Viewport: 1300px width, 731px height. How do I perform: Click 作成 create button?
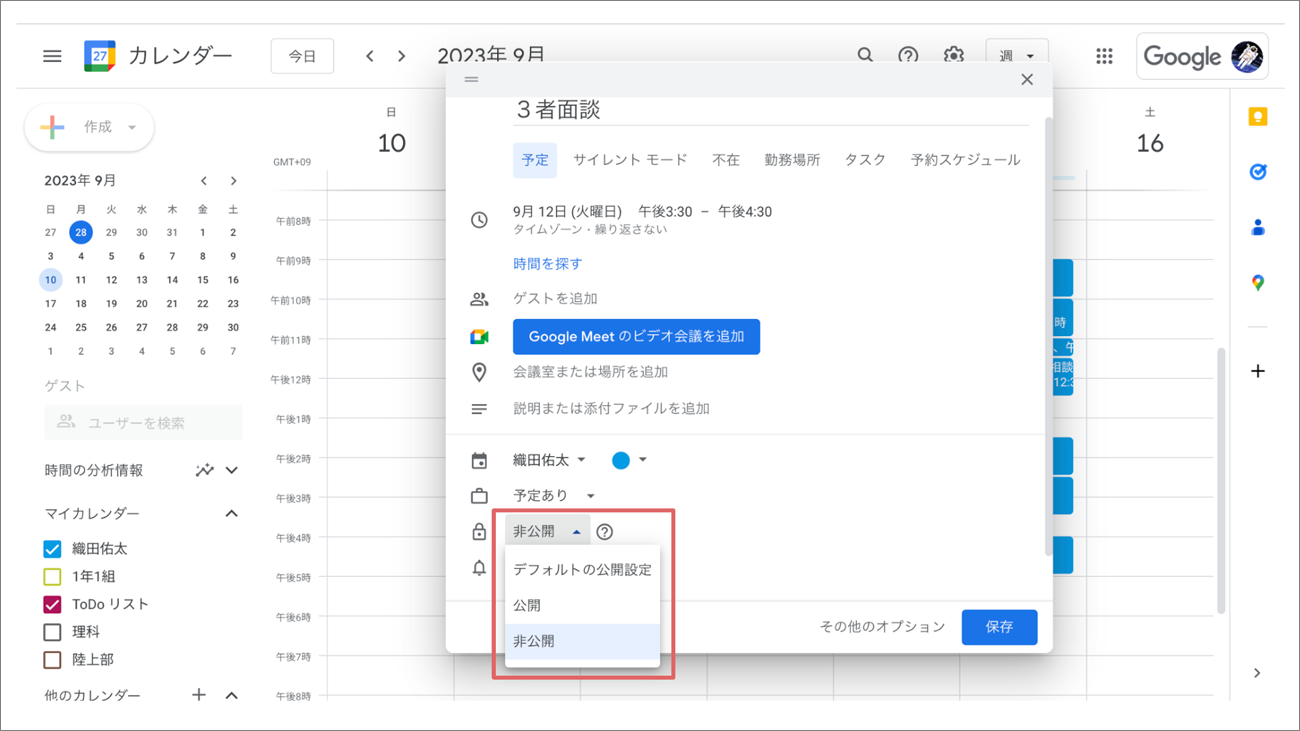point(89,128)
